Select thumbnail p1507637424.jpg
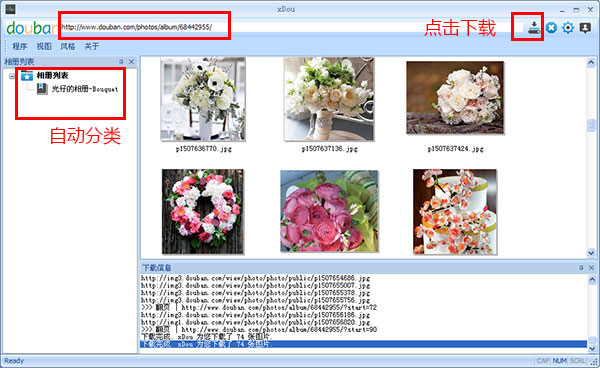Image resolution: width=600 pixels, height=368 pixels. pyautogui.click(x=455, y=98)
